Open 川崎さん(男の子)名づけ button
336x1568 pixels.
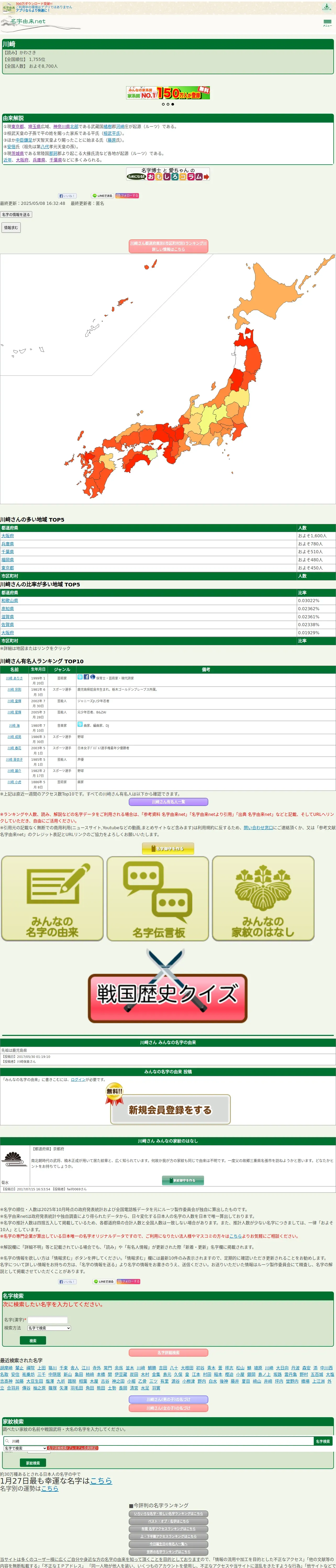[x=168, y=1399]
